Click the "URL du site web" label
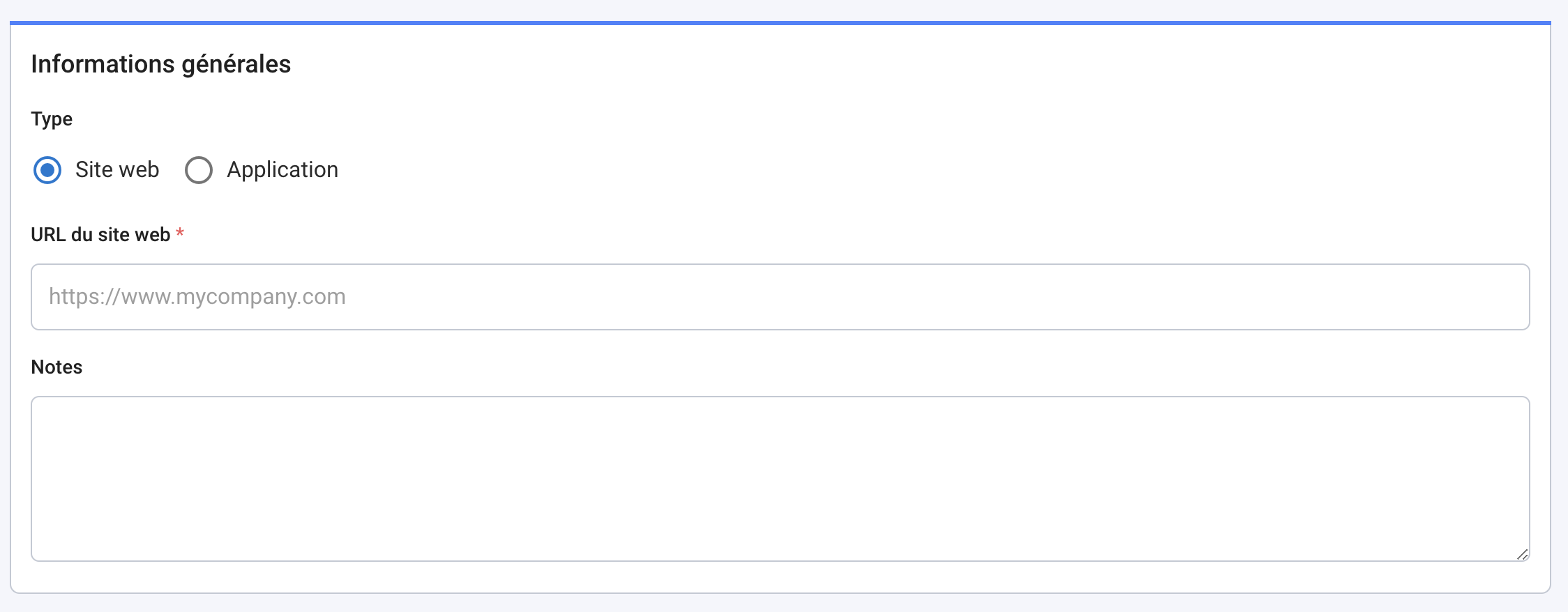Screen dimensions: 1568x612 [x=100, y=234]
